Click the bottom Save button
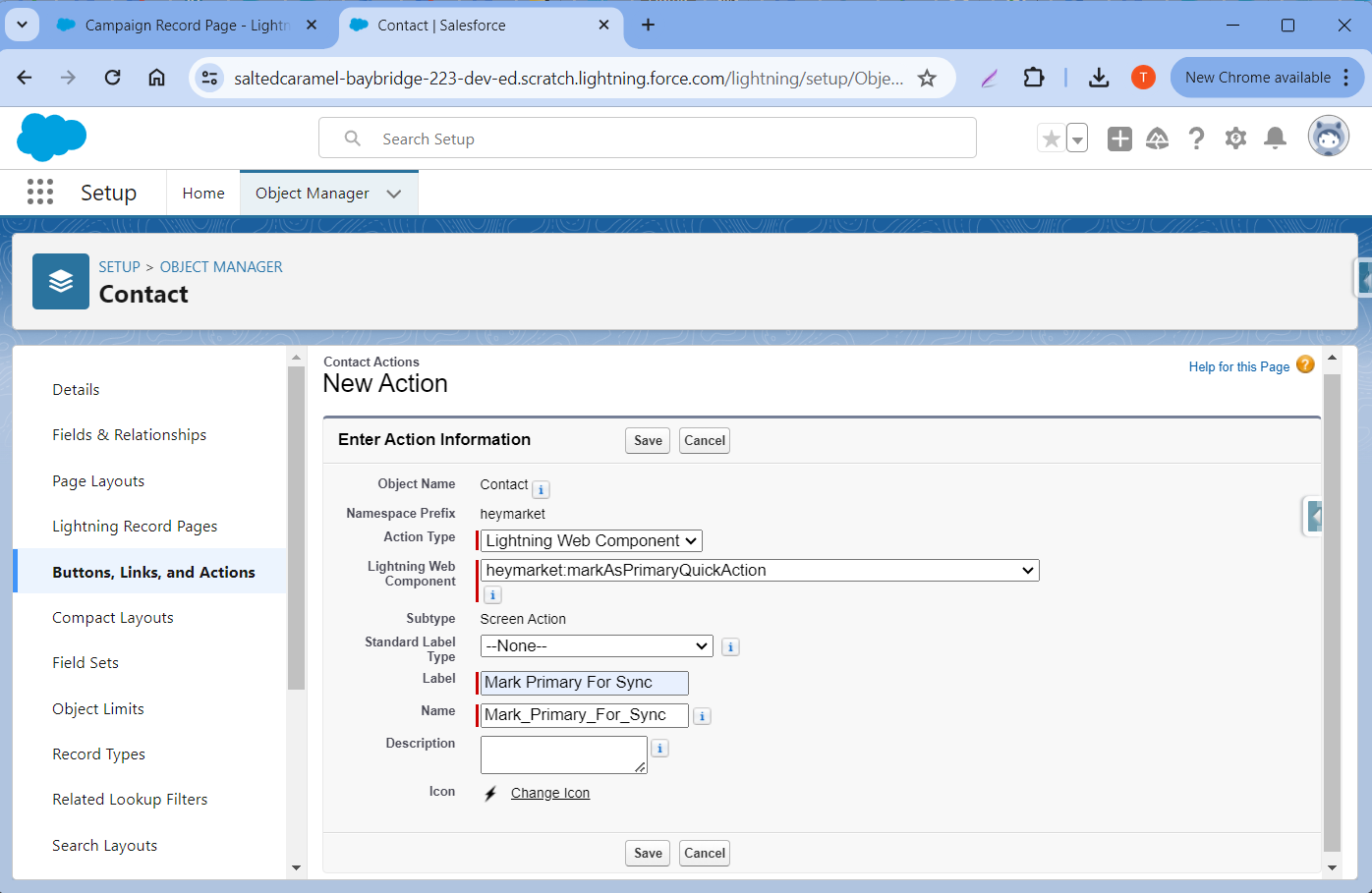Screen dimensions: 1372x893 pyautogui.click(x=648, y=853)
